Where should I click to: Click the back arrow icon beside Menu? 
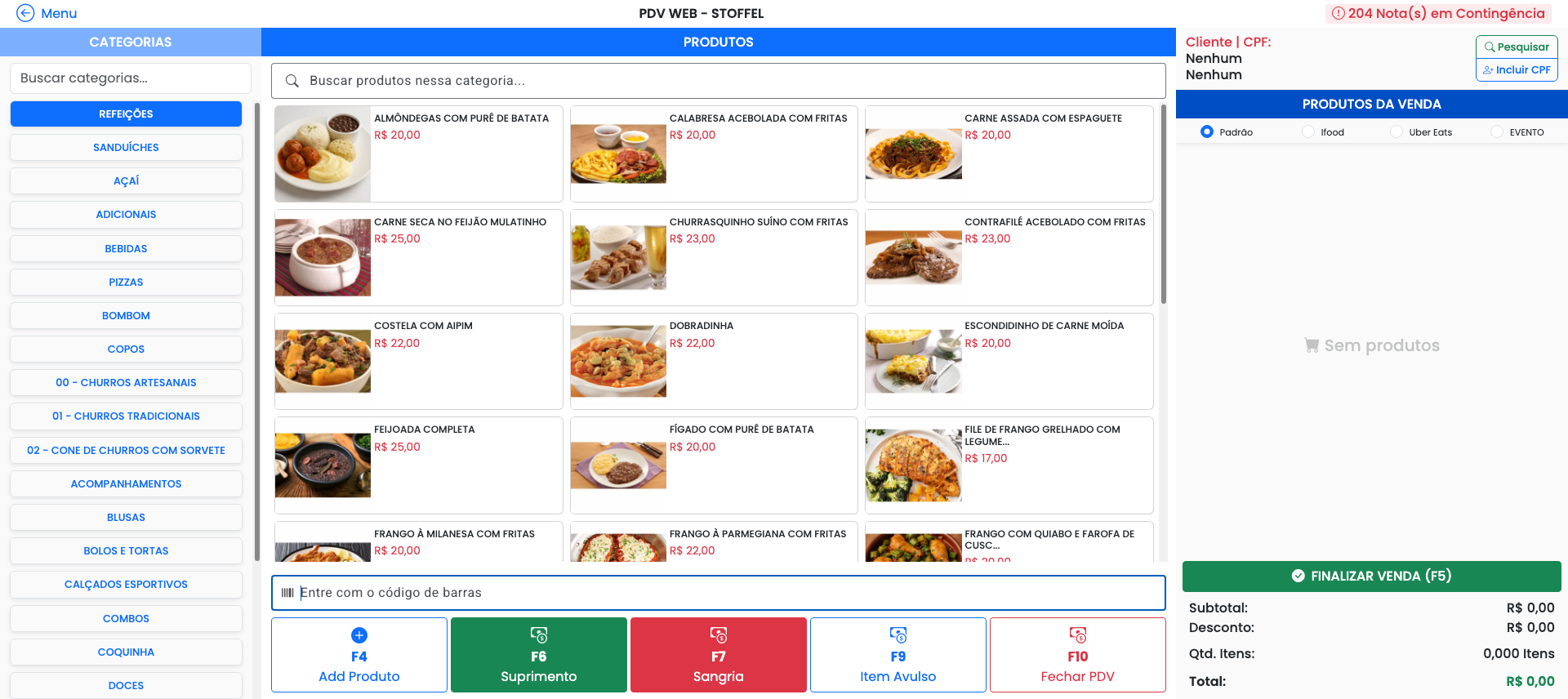click(25, 13)
